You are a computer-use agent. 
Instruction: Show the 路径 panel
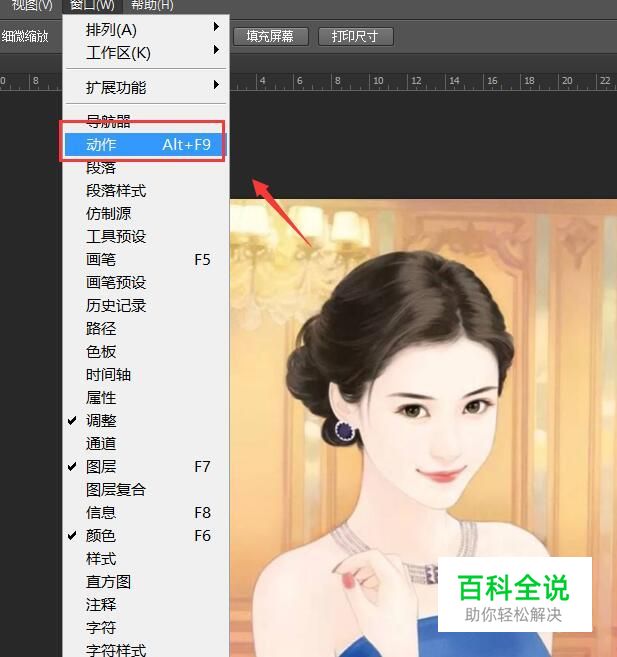[x=146, y=328]
